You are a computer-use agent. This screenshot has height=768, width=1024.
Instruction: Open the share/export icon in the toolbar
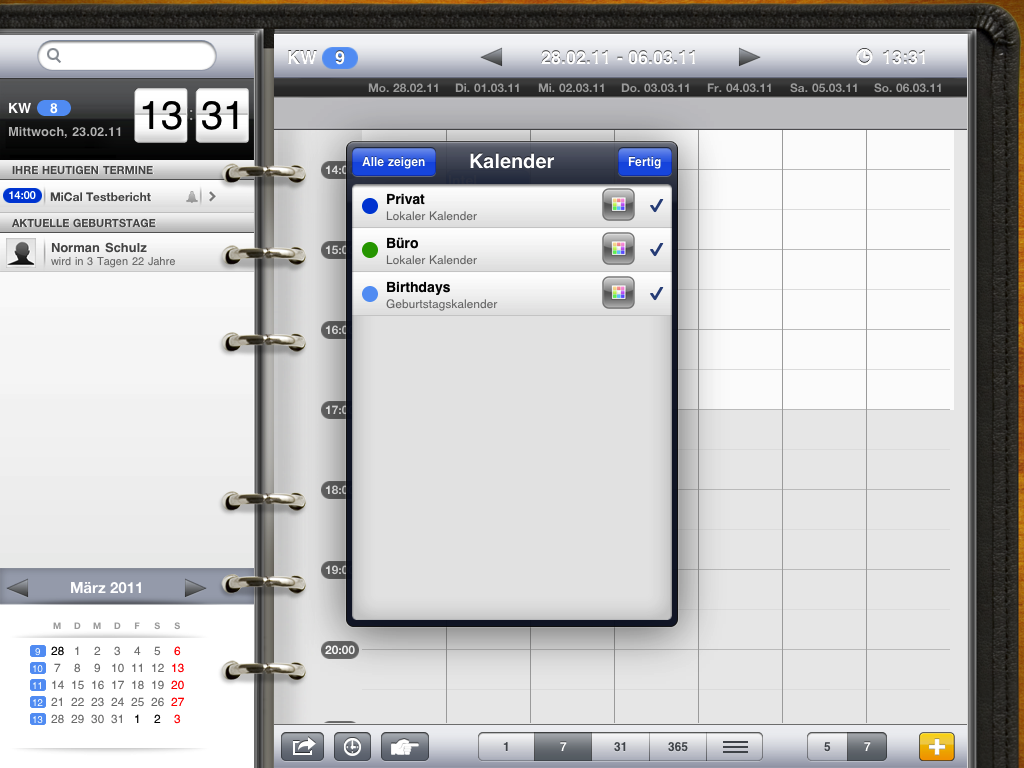coord(302,746)
